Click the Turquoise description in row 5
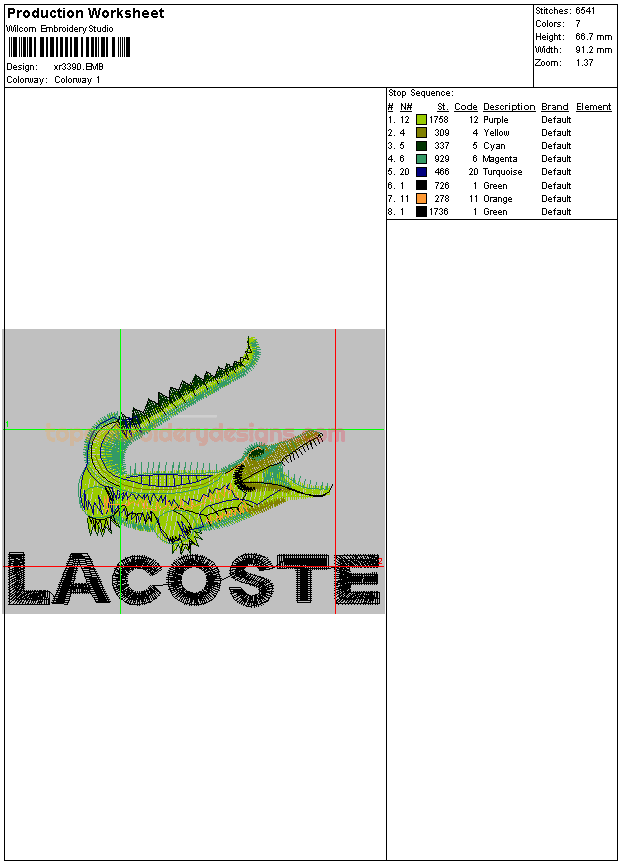 [502, 172]
